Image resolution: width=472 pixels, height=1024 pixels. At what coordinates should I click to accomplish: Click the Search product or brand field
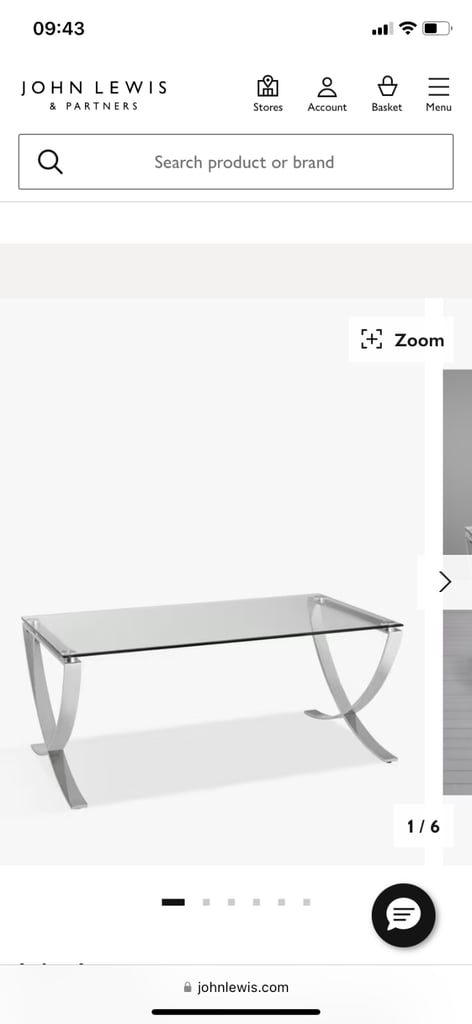click(x=236, y=162)
